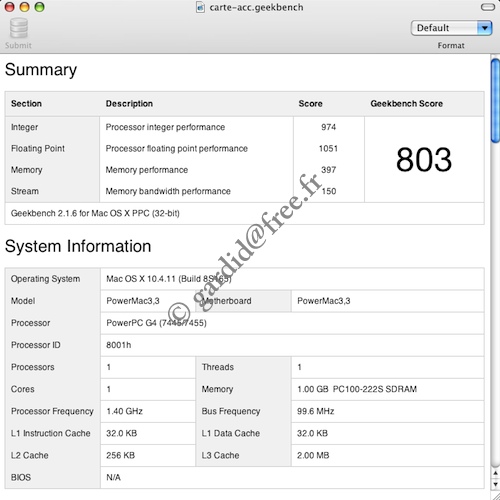The image size is (500, 500).
Task: Click the L2 Cache value 256 KB
Action: coord(121,455)
